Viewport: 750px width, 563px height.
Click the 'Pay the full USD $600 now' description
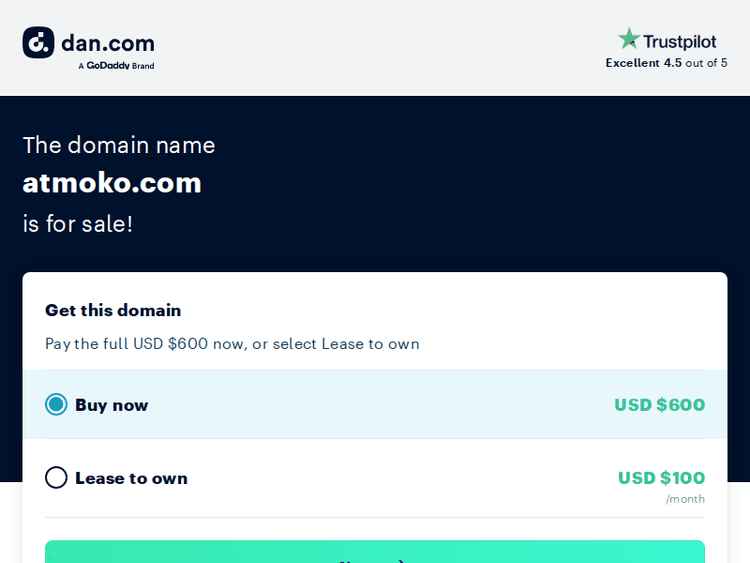[x=232, y=344]
